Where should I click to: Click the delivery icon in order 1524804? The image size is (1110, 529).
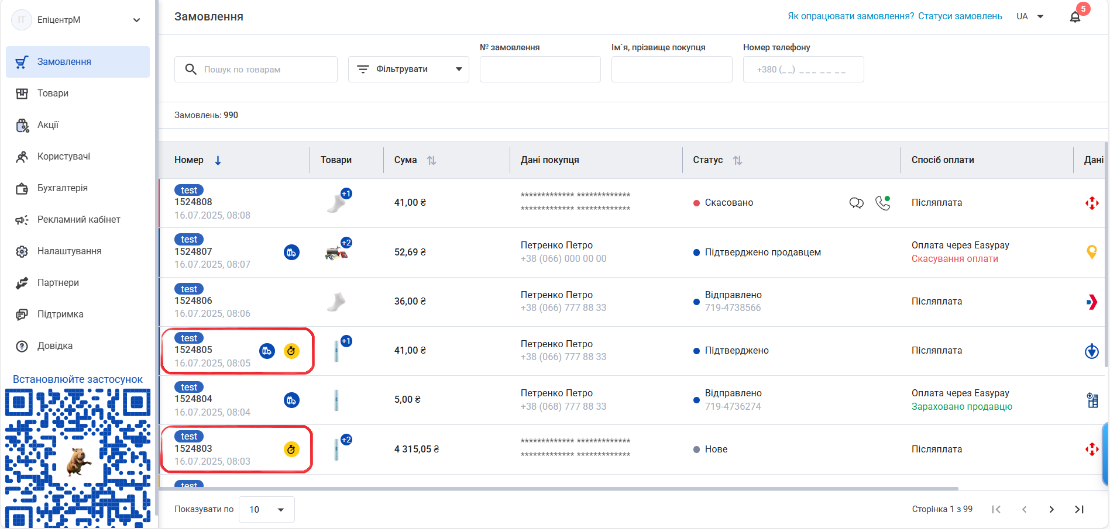pyautogui.click(x=1092, y=400)
